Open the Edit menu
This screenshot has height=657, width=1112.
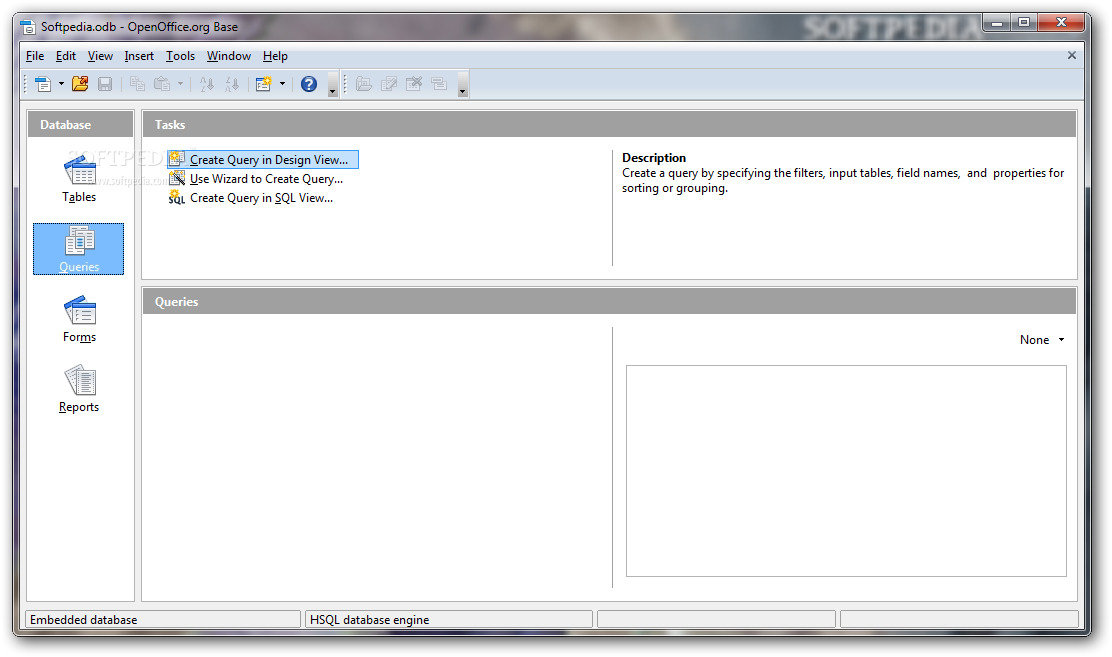65,56
